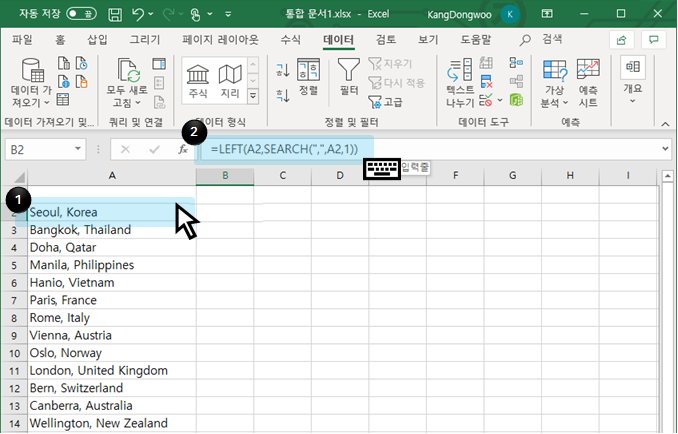The image size is (678, 434).
Task: Click cell with Bangkok, Thailand
Action: click(112, 230)
